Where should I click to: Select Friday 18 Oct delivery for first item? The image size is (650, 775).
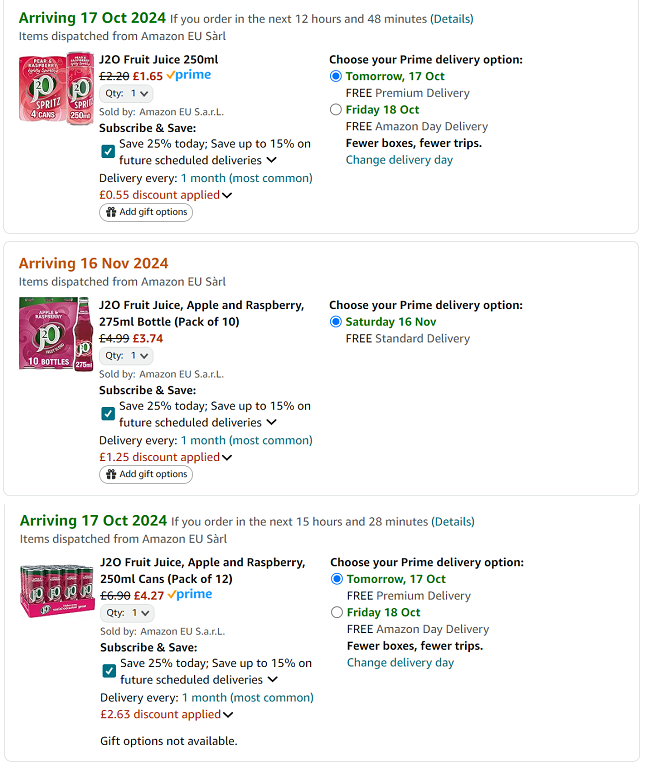coord(336,110)
